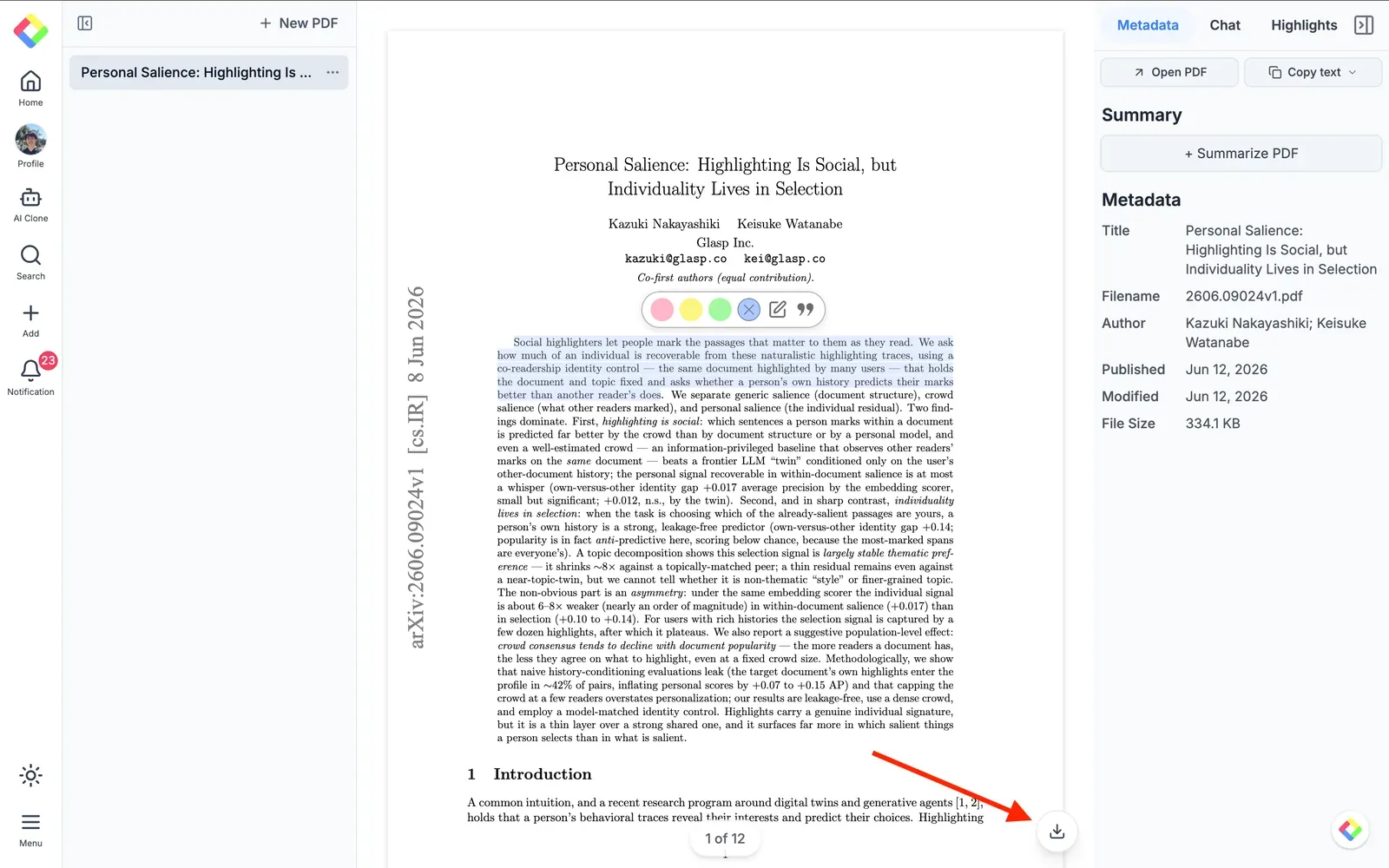
Task: Expand the Copy text dropdown
Action: [1313, 72]
